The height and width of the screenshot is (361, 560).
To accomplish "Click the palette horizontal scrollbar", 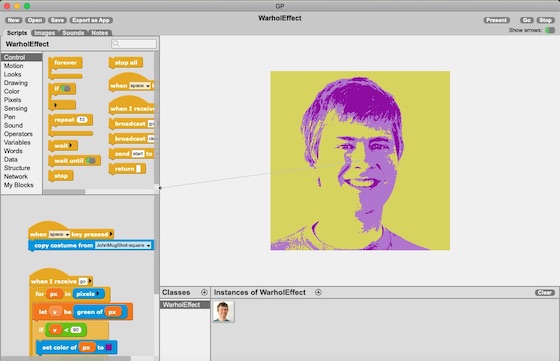I will tap(64, 192).
